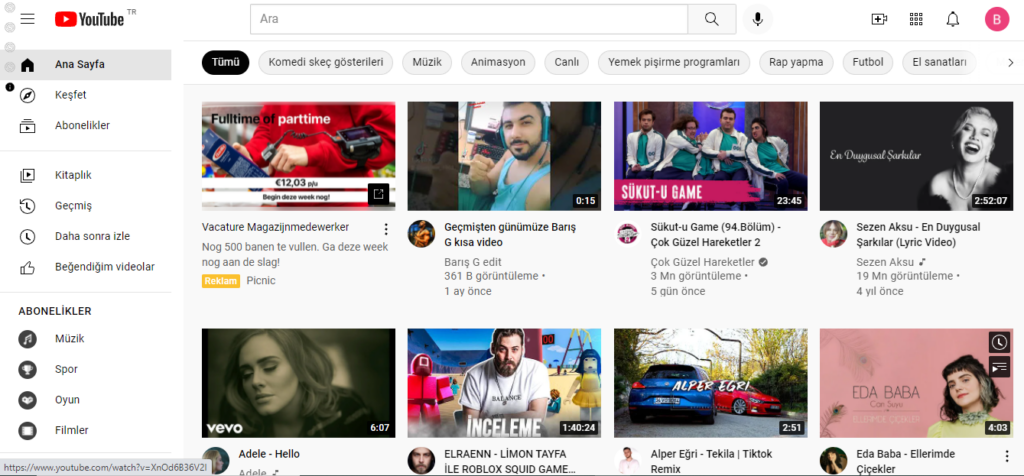Select the Futbol filter chip
1024x476 pixels.
pos(868,63)
